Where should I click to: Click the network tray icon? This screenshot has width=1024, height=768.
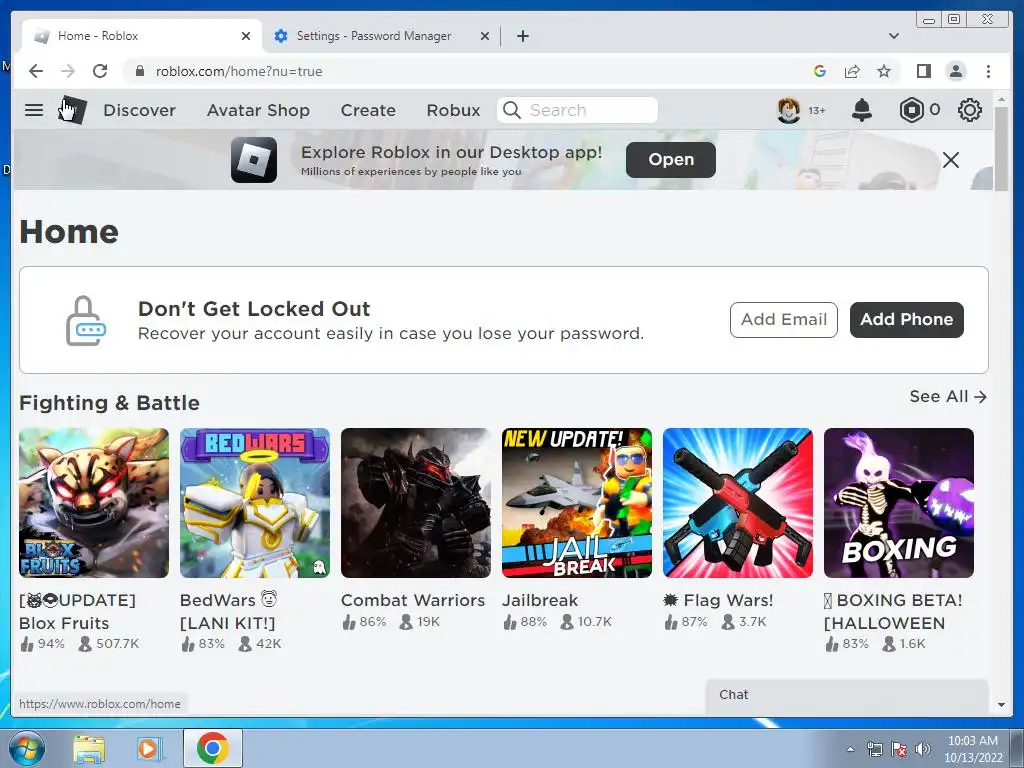coord(874,749)
